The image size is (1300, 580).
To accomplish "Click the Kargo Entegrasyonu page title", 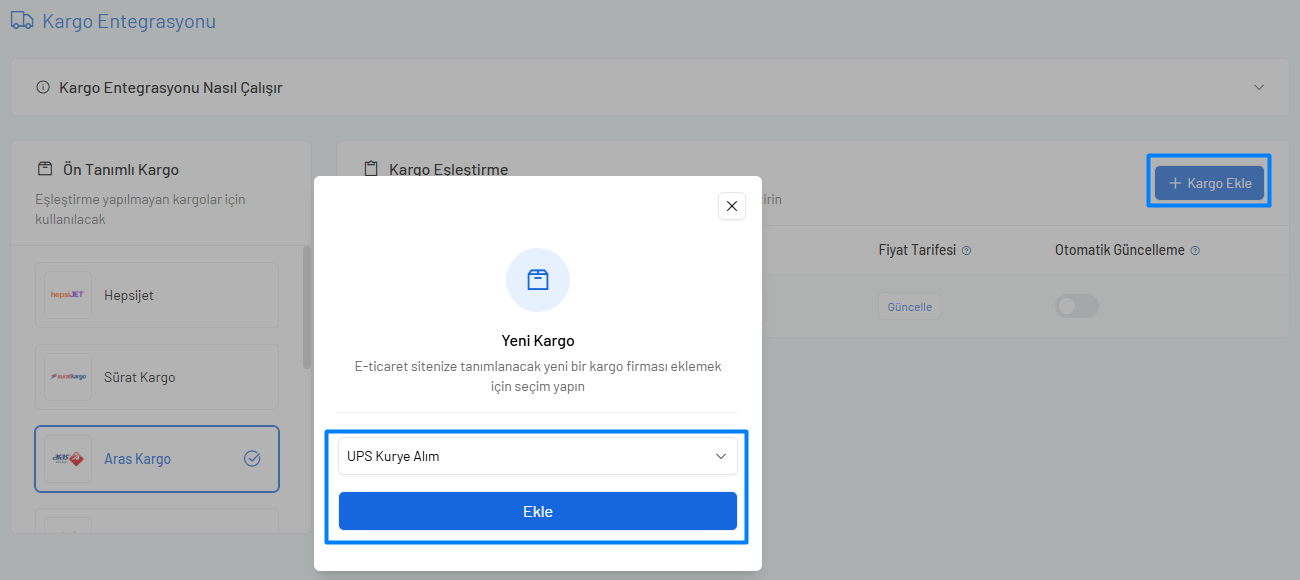I will [x=129, y=20].
